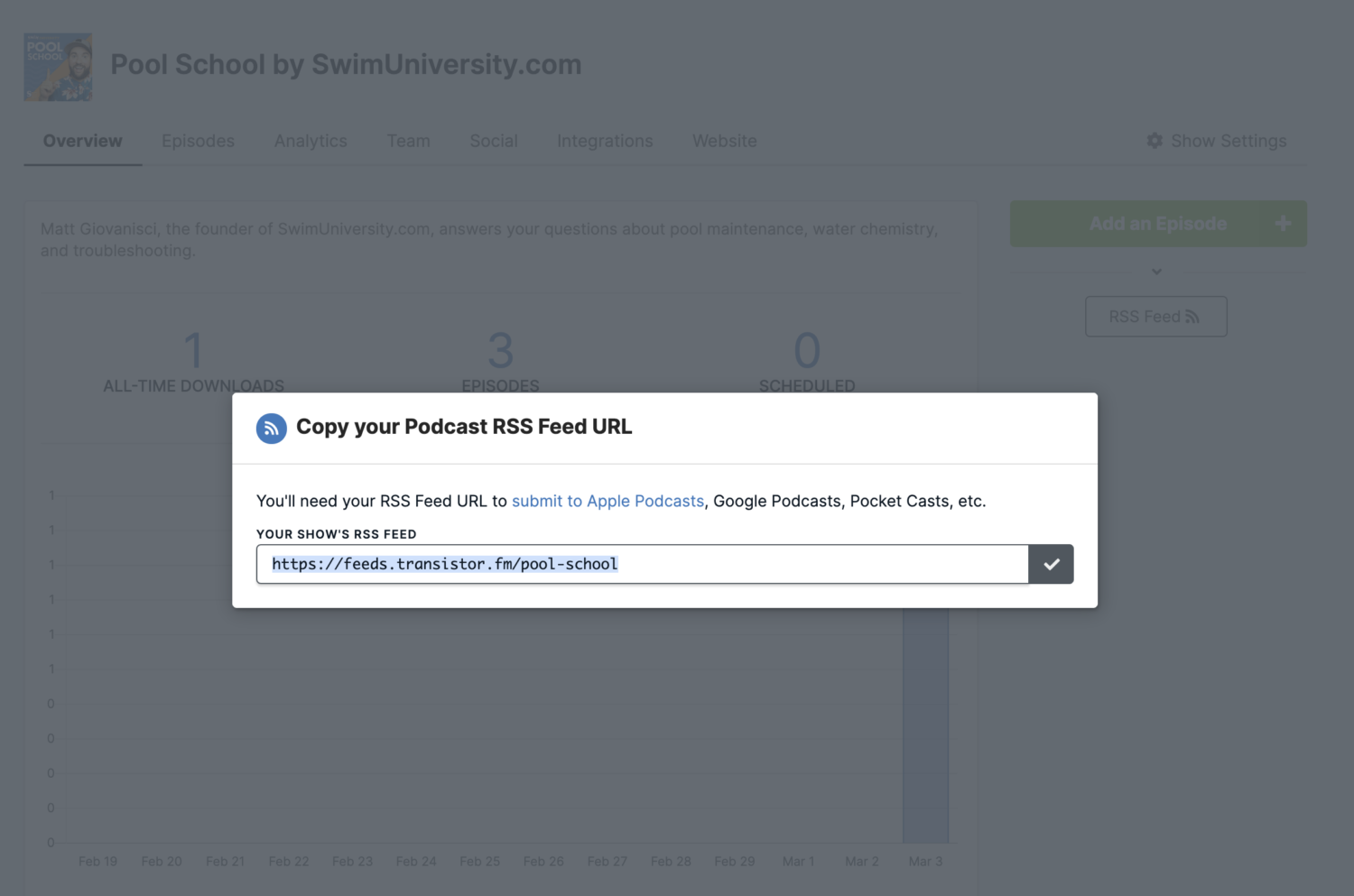
Task: Expand the chevron below Add an Episode
Action: point(1157,272)
